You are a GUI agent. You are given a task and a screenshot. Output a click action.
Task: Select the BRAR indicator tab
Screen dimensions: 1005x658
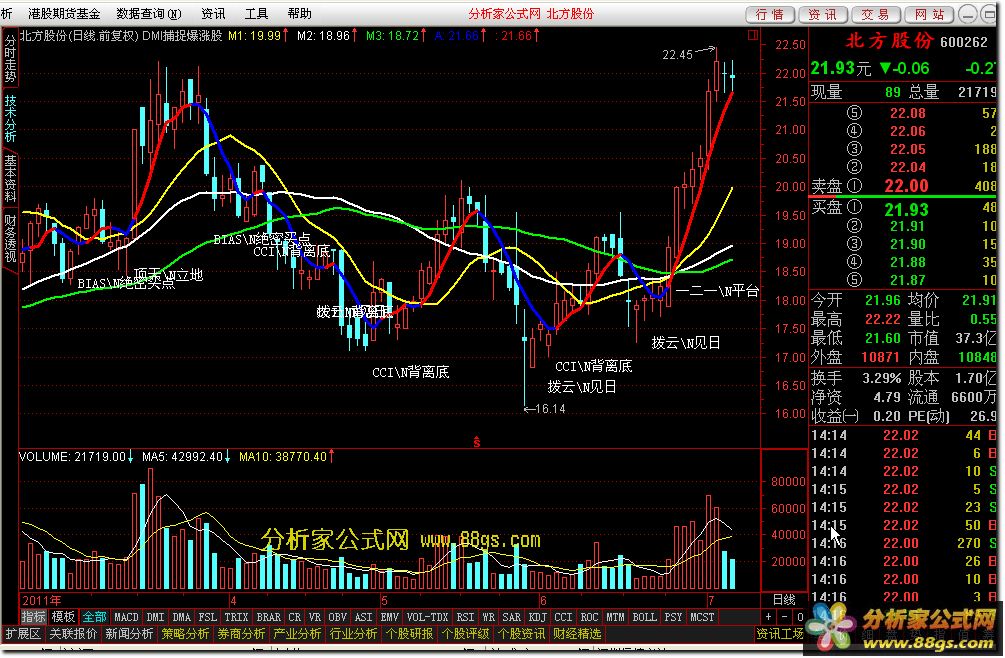coord(269,617)
